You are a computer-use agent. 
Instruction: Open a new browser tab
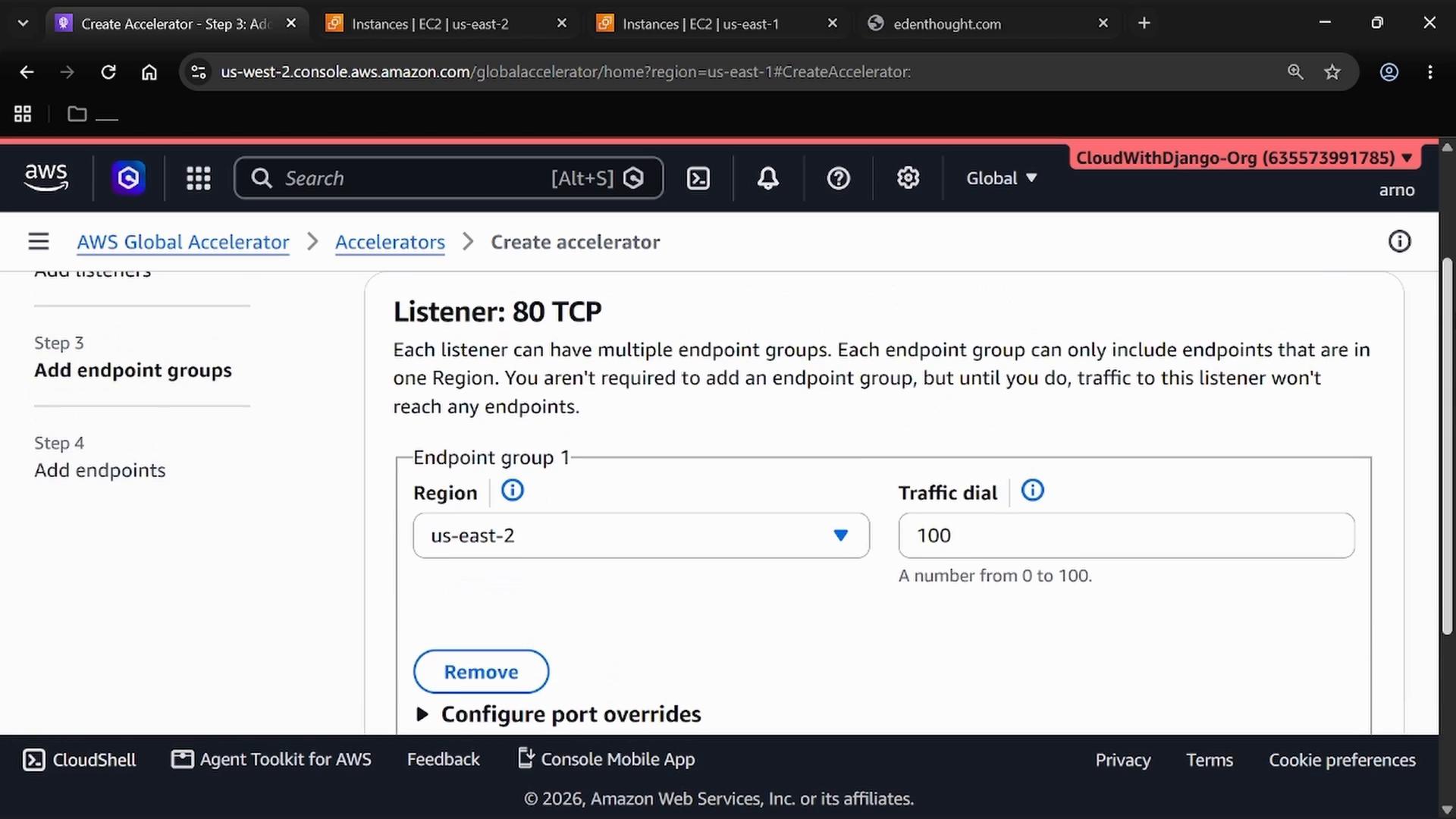tap(1144, 24)
